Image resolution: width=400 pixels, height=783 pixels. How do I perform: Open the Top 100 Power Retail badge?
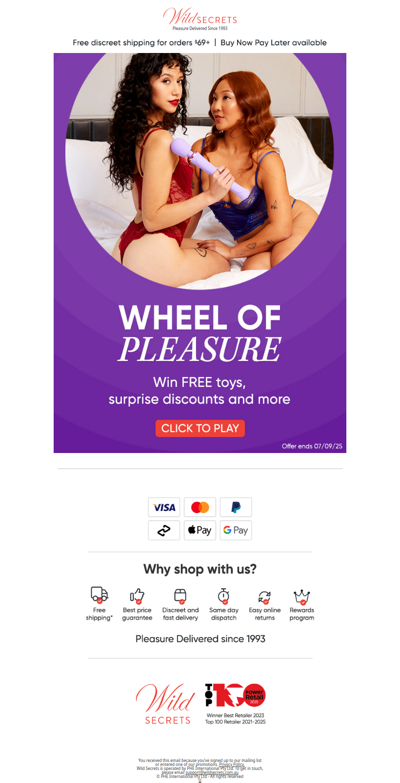[x=235, y=704]
